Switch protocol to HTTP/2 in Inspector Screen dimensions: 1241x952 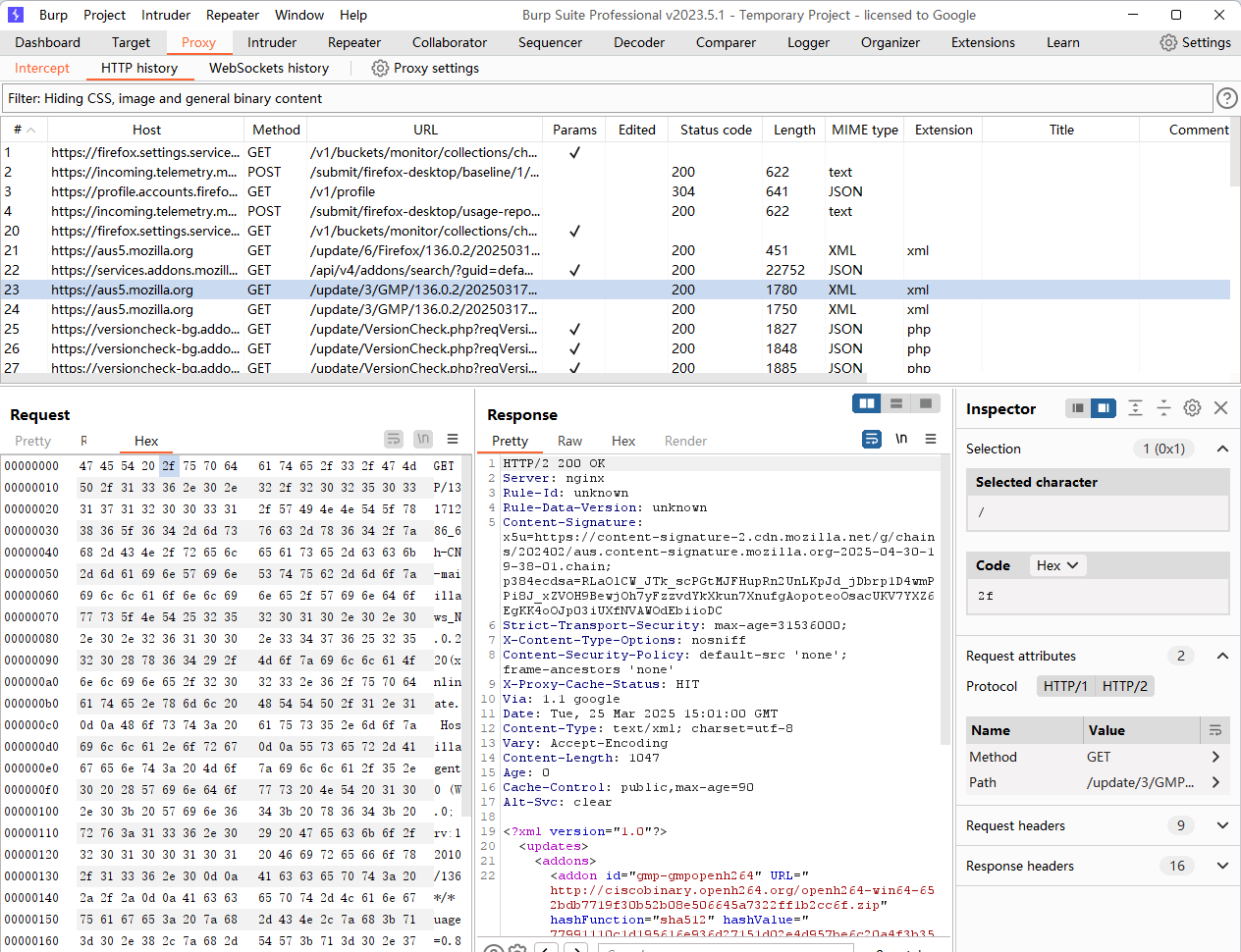(1124, 686)
